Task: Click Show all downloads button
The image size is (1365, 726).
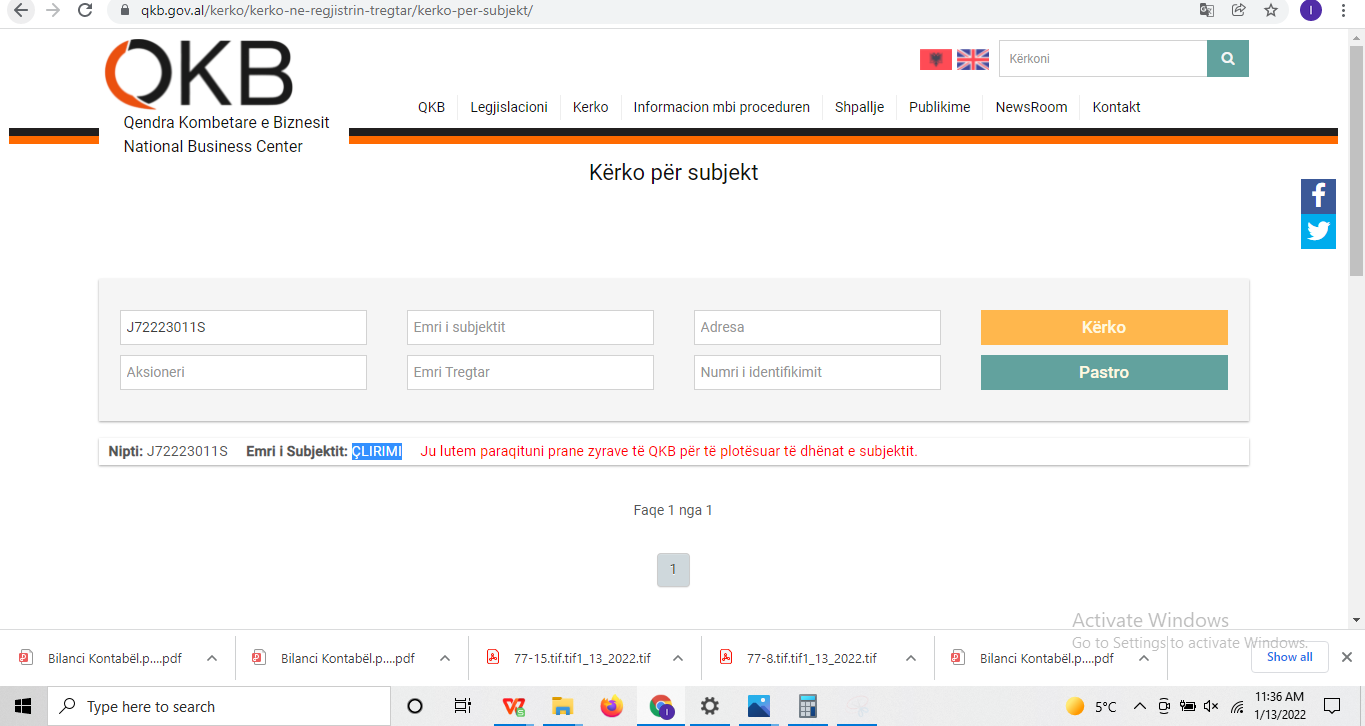Action: coord(1289,657)
